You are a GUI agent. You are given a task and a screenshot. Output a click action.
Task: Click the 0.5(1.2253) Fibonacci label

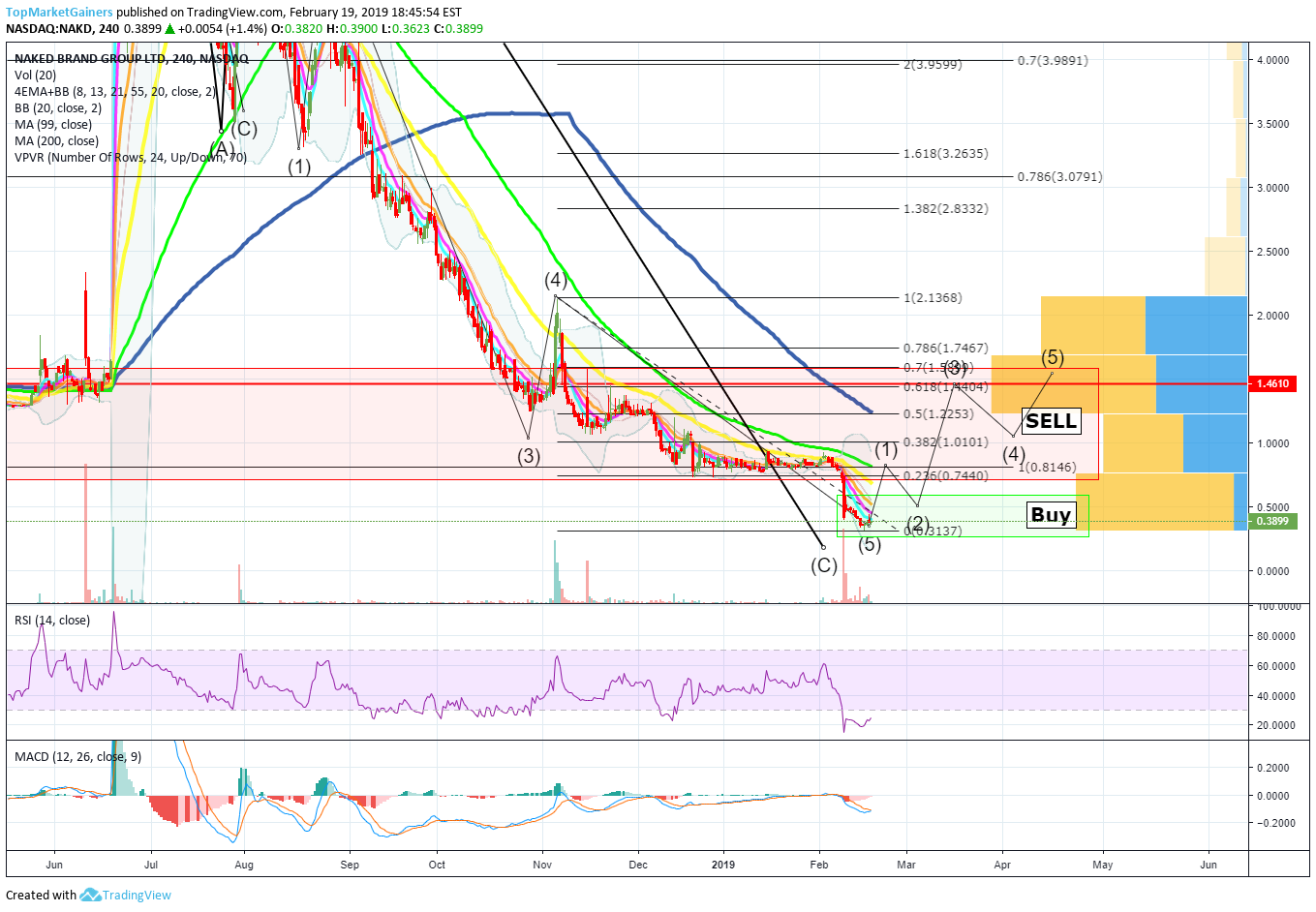[x=939, y=413]
